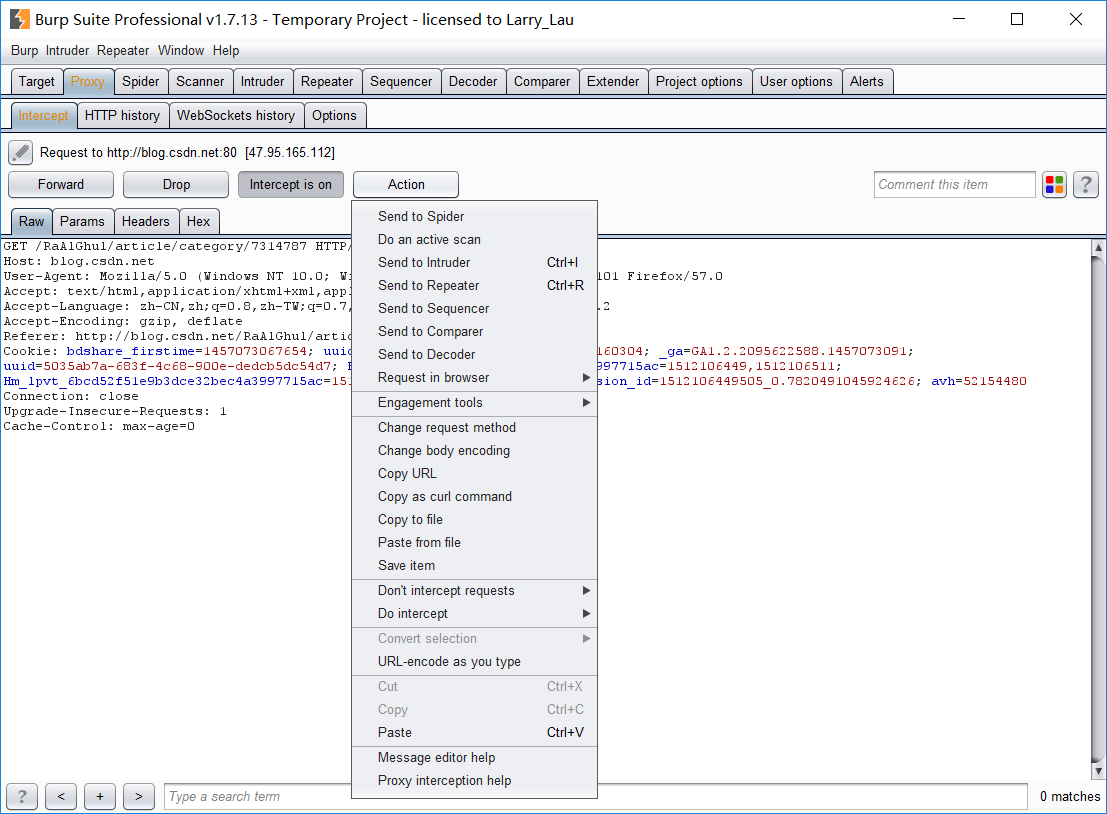This screenshot has width=1107, height=814.
Task: Choose Paste in the context menu
Action: 474,733
